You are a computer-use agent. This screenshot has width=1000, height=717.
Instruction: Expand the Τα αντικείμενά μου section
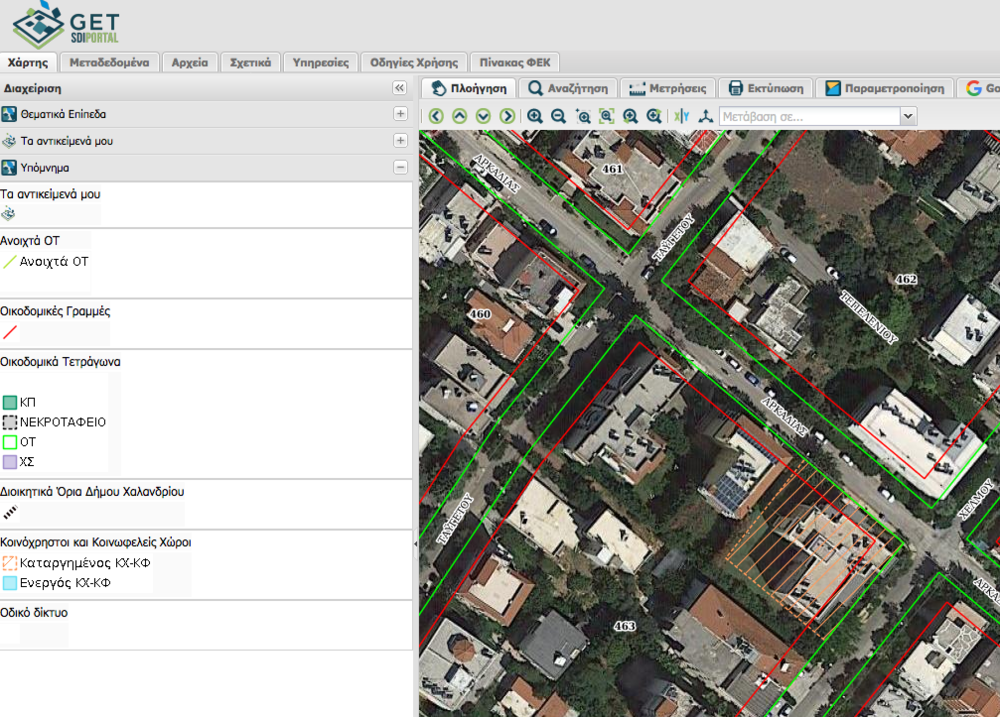pyautogui.click(x=400, y=141)
